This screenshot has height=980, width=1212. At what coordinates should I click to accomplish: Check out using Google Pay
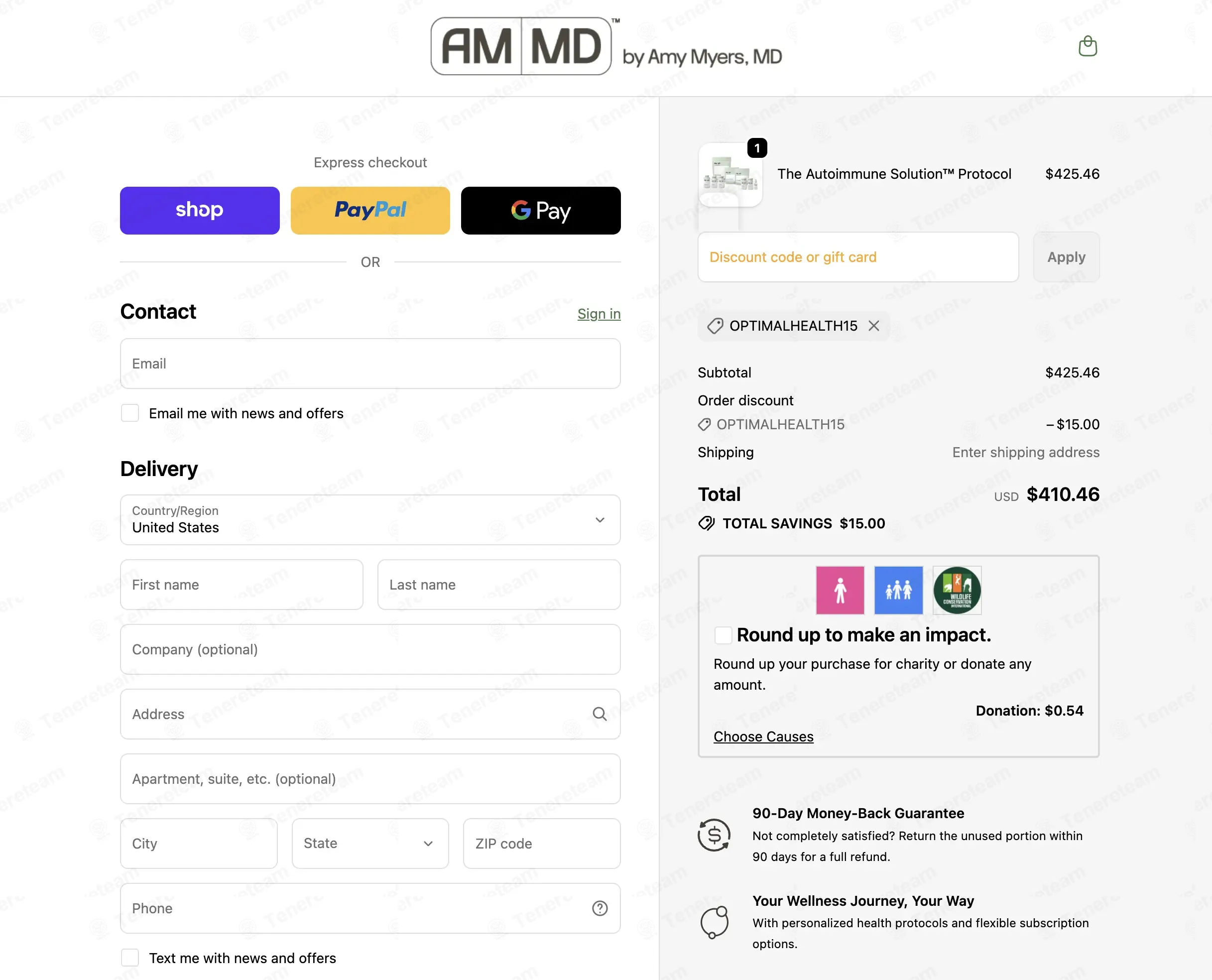click(541, 211)
